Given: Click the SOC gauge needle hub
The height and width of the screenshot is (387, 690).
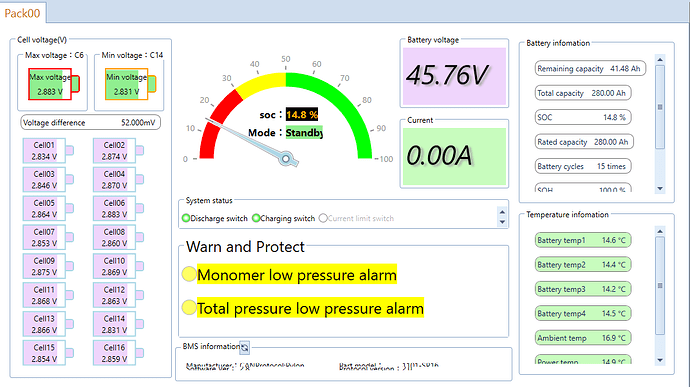Looking at the screenshot, I should (x=286, y=158).
